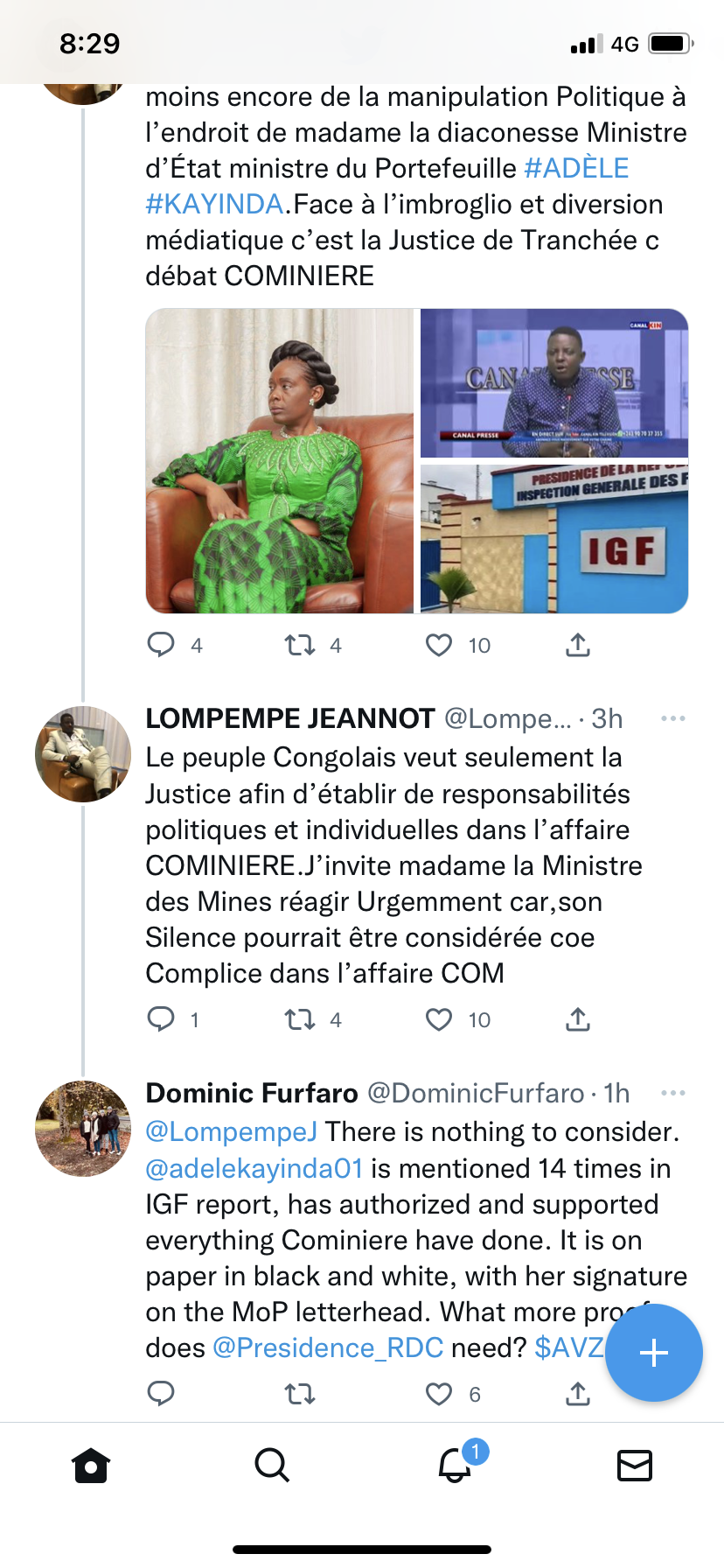Share Dominic Furfaro's tweet
The width and height of the screenshot is (724, 1568).
(578, 1394)
